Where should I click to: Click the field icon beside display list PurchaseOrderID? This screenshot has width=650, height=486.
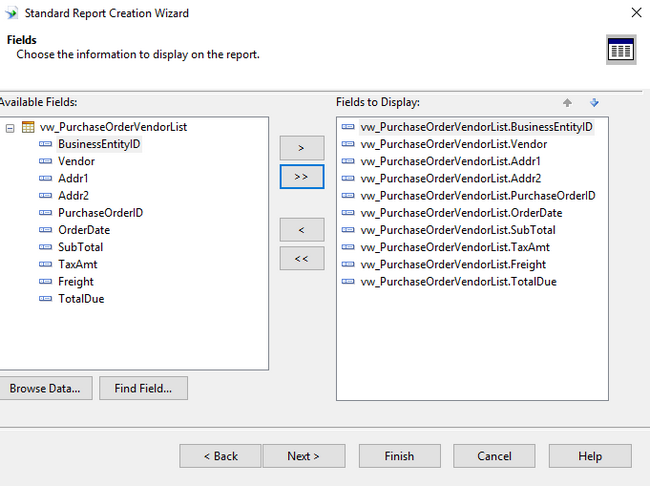click(348, 196)
